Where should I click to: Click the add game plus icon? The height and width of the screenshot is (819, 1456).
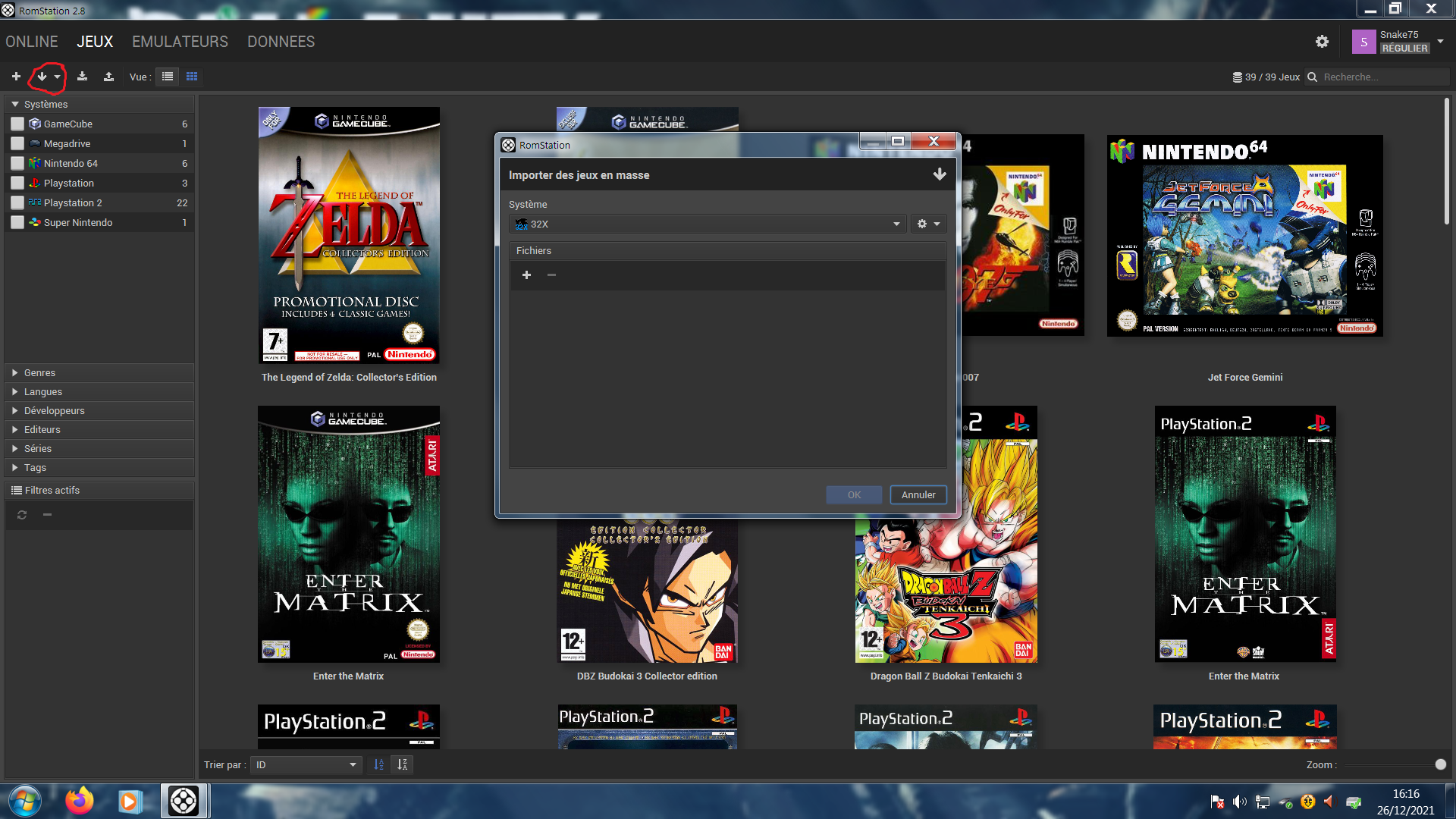16,77
